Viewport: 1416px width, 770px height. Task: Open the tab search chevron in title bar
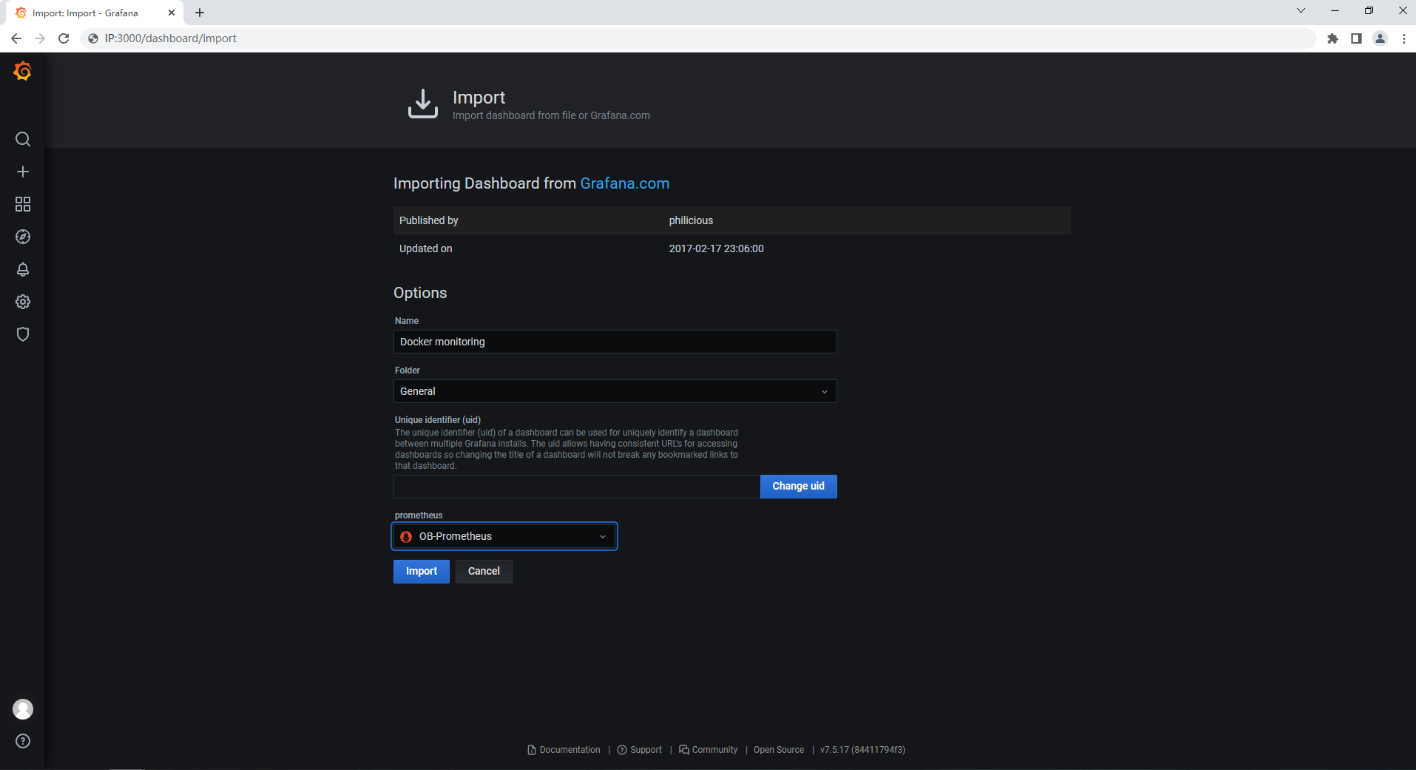point(1301,10)
